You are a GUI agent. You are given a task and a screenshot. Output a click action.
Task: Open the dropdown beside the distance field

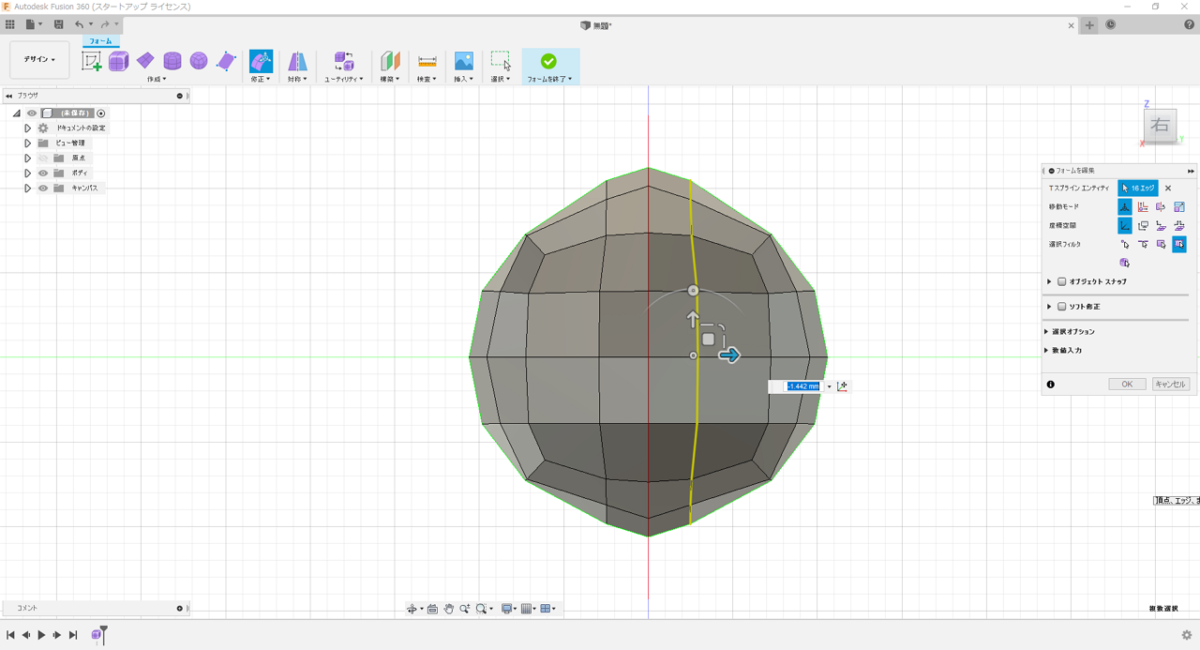click(x=829, y=386)
